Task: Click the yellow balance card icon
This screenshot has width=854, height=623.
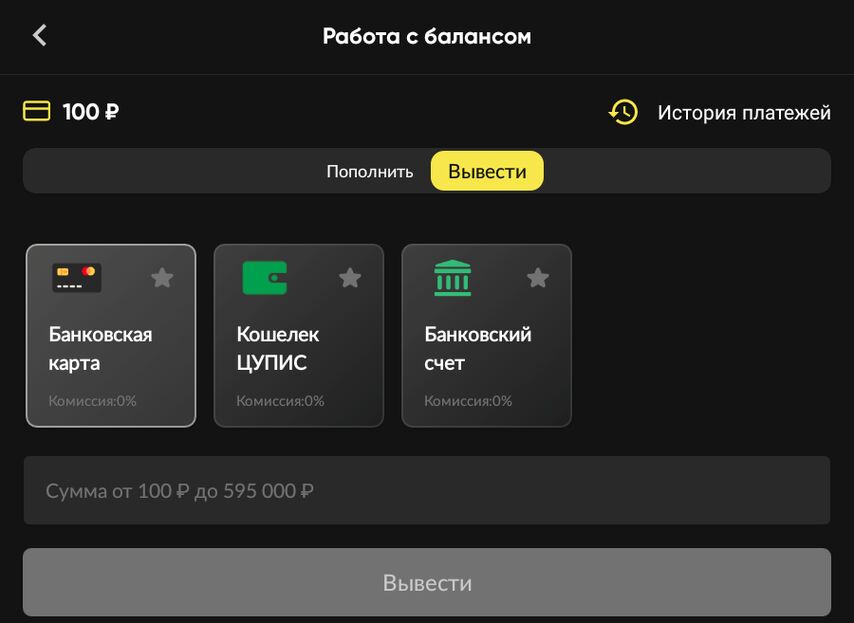Action: coord(37,111)
